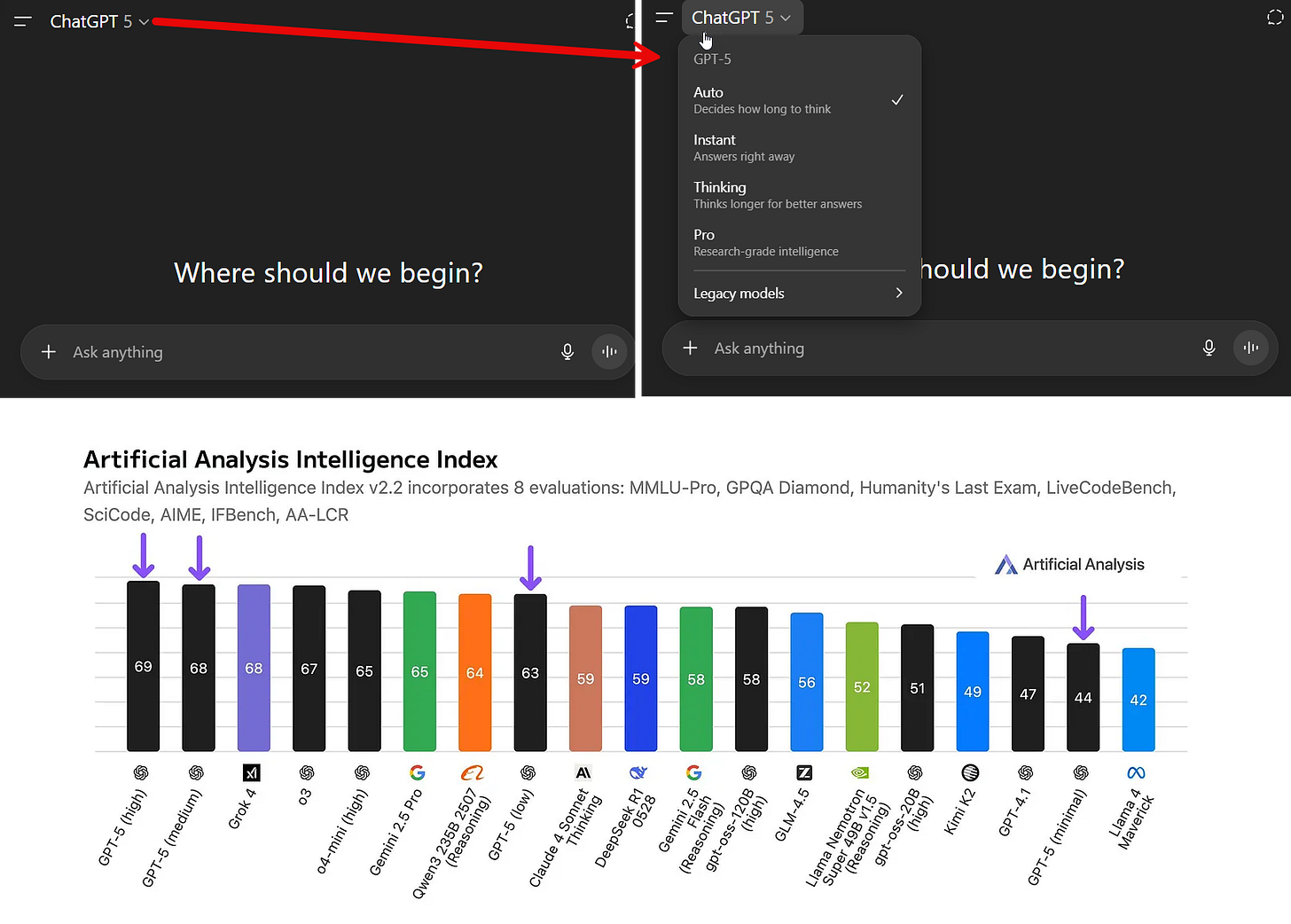Viewport: 1291px width, 924px height.
Task: Click Kimi K2 axis label
Action: pyautogui.click(x=960, y=811)
